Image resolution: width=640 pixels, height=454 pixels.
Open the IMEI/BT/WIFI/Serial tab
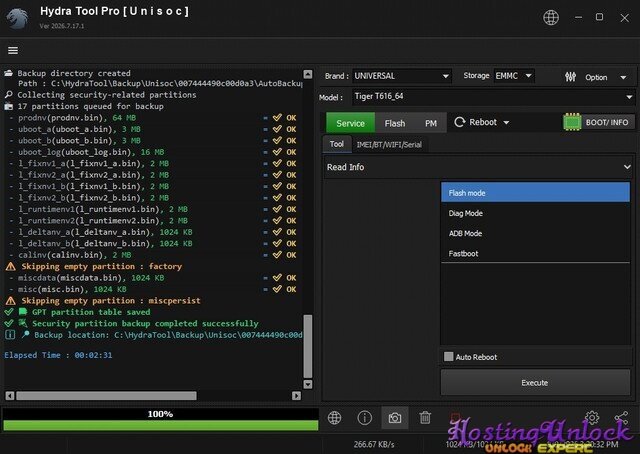coord(389,145)
